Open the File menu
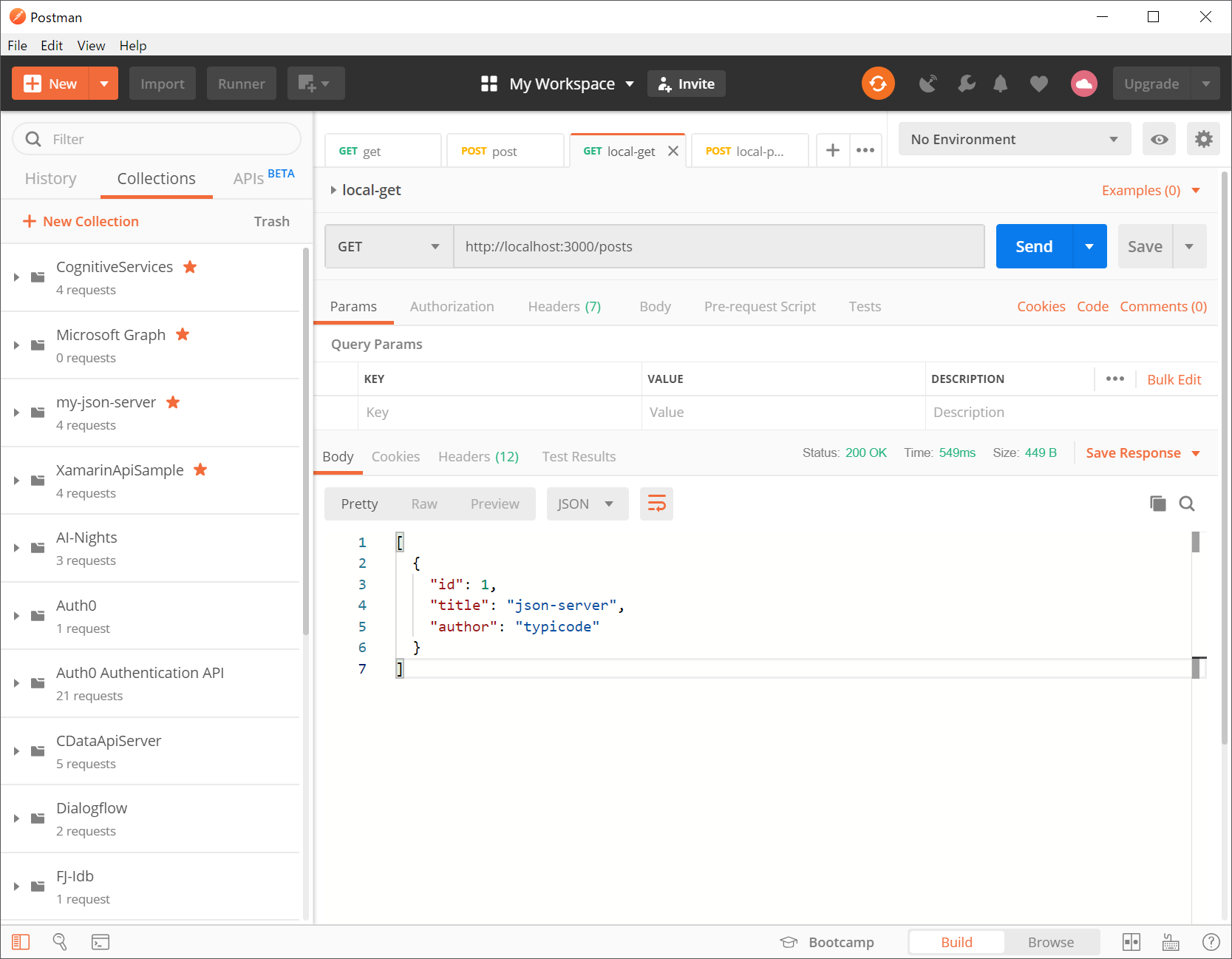Viewport: 1232px width, 959px height. [17, 45]
